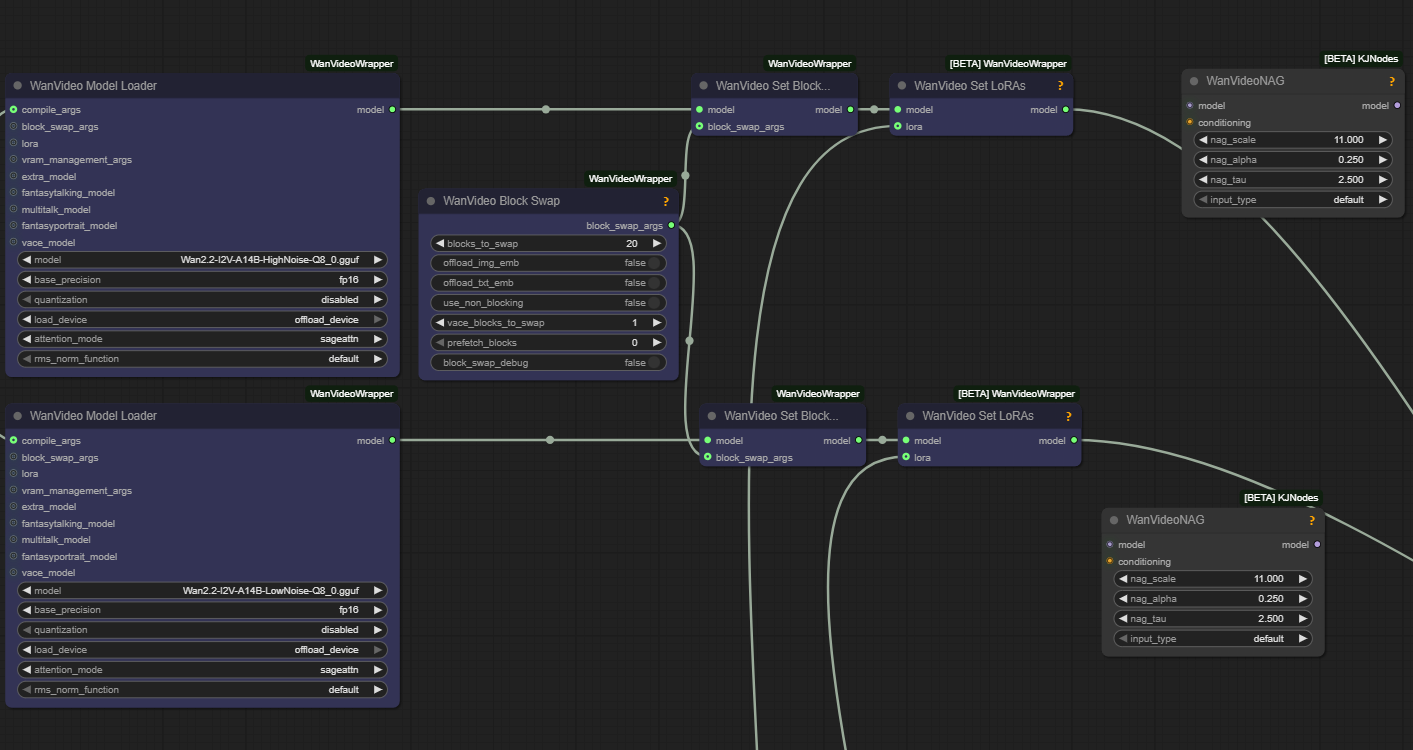The height and width of the screenshot is (750, 1413).
Task: Collapse the lower WanVideo Model Loader via its dot
Action: (18, 416)
